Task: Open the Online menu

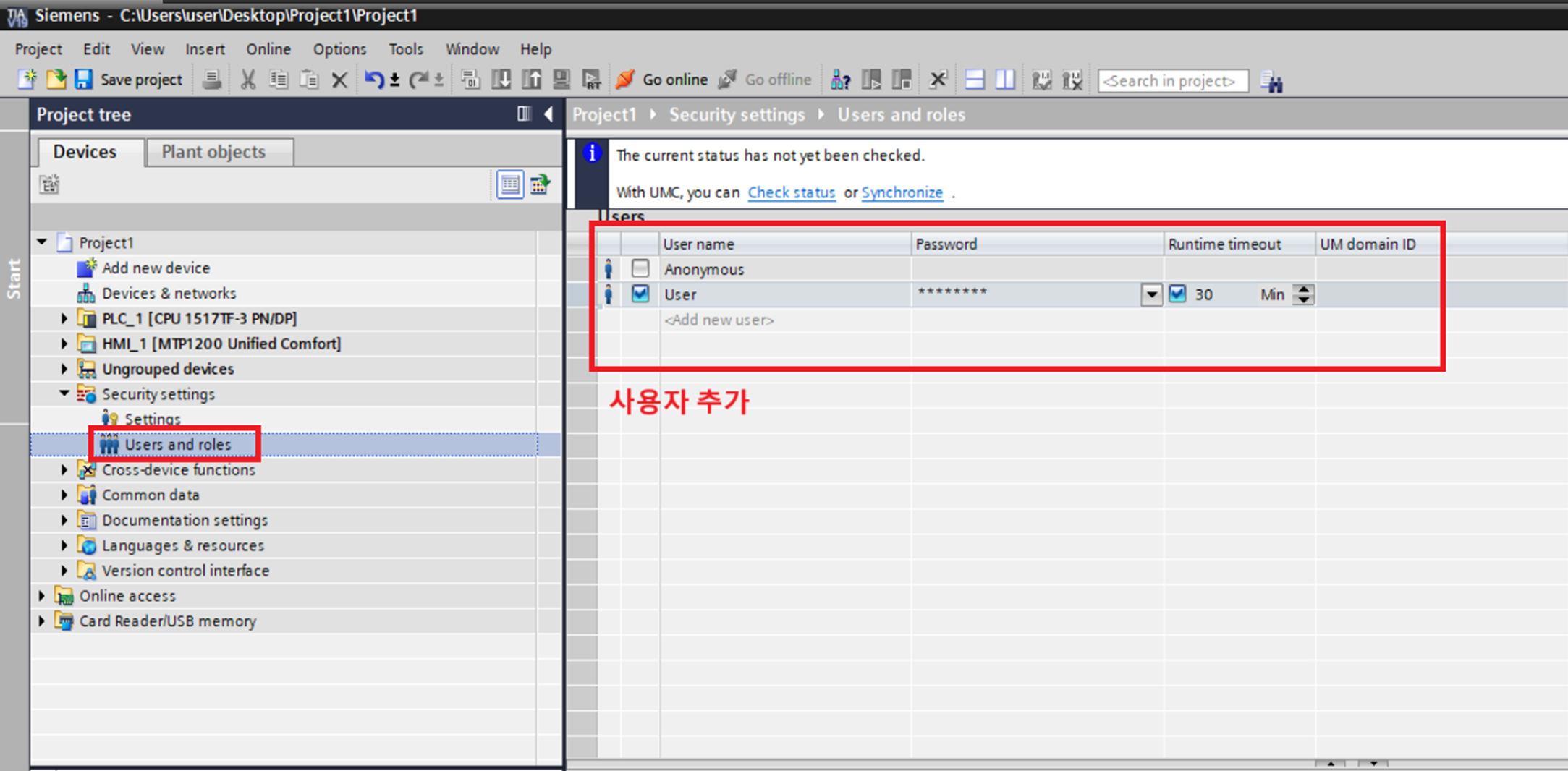Action: [268, 49]
